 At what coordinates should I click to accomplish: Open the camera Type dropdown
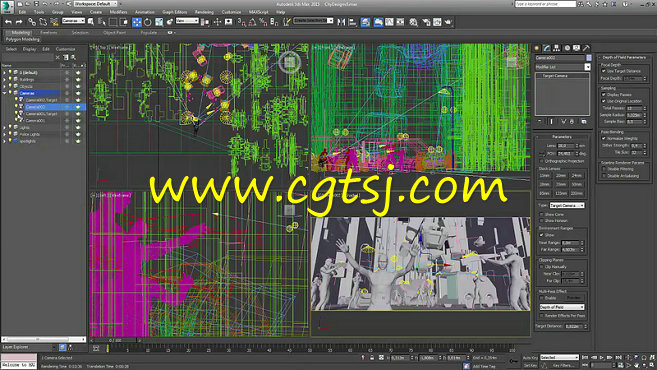click(x=567, y=205)
